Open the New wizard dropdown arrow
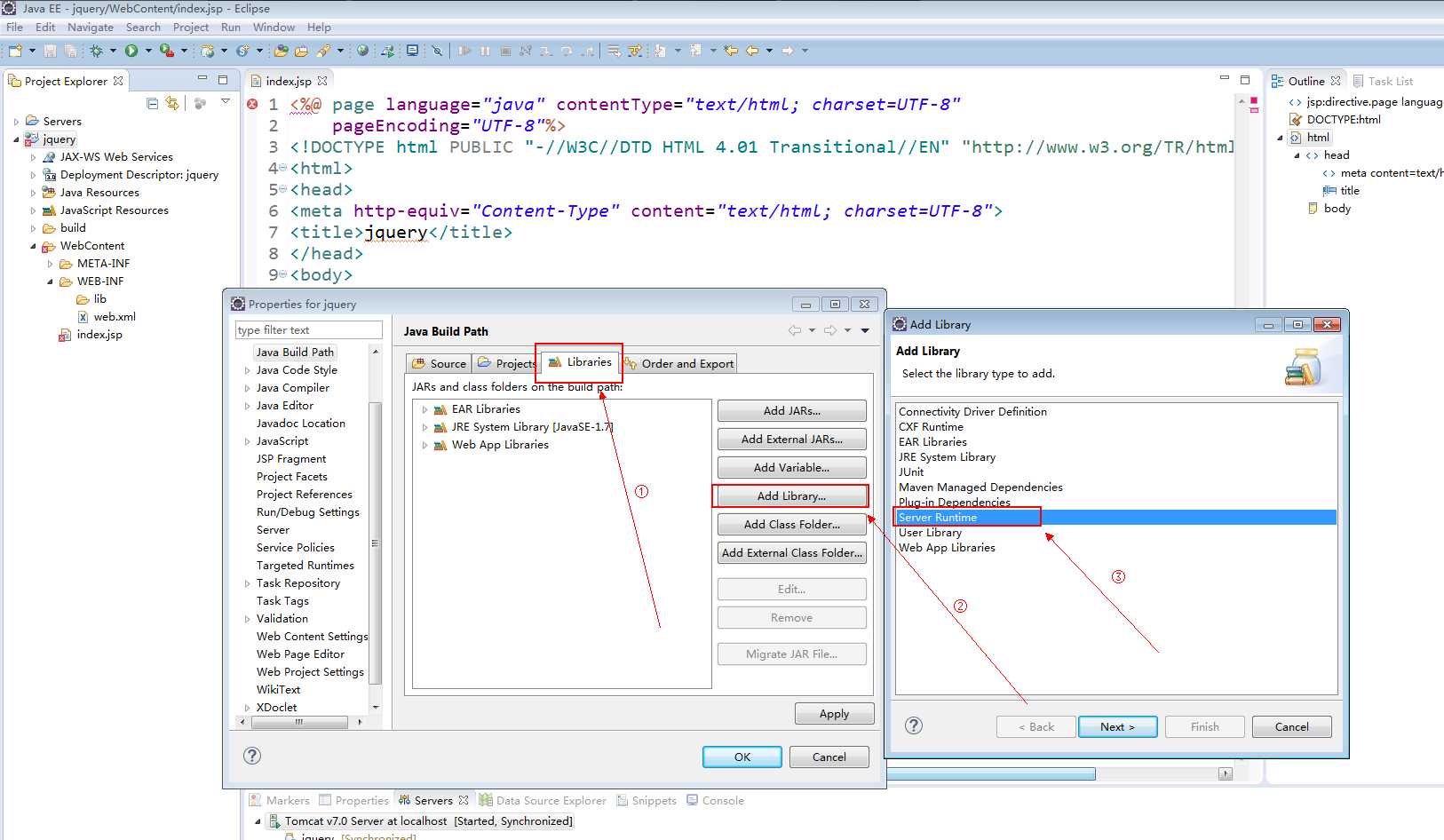Viewport: 1444px width, 840px height. pyautogui.click(x=32, y=51)
